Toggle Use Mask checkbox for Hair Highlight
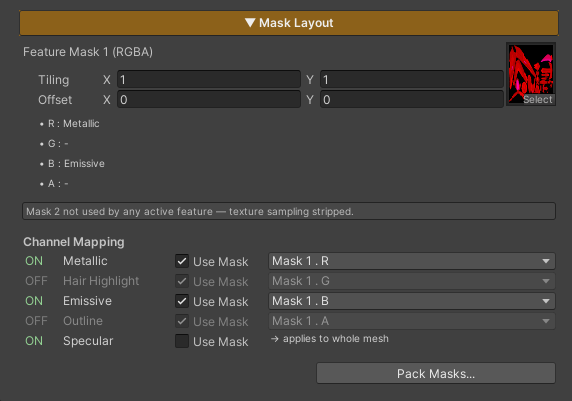Image resolution: width=572 pixels, height=401 pixels. (x=182, y=281)
